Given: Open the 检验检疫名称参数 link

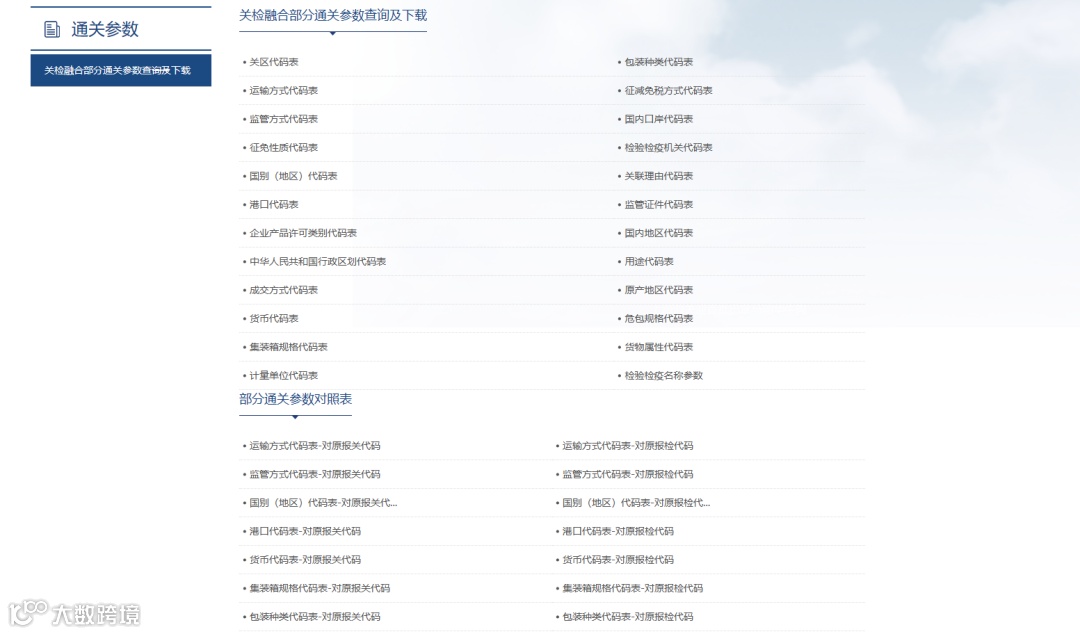Looking at the screenshot, I should click(663, 376).
